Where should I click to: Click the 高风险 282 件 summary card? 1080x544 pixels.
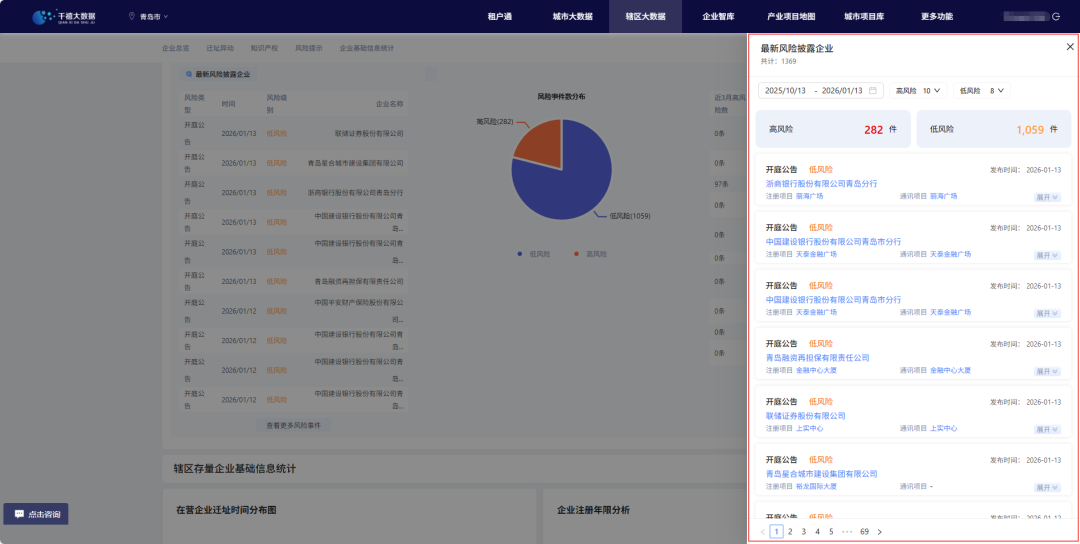coord(833,129)
